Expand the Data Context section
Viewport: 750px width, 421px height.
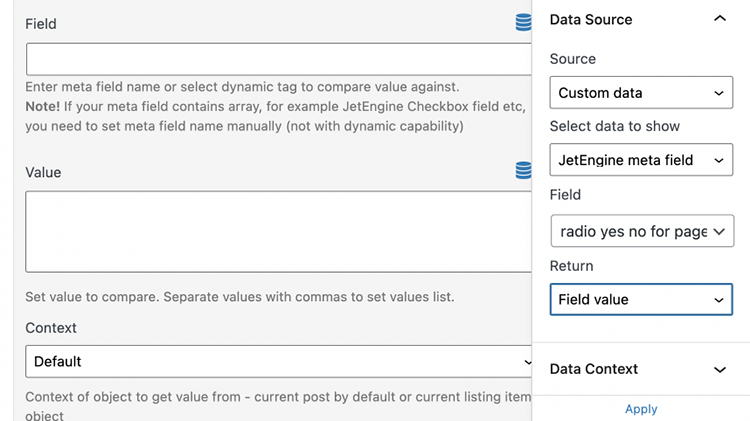point(720,369)
